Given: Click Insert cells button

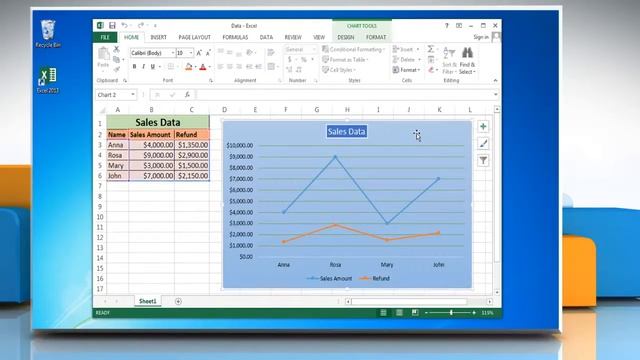Looking at the screenshot, I should [406, 49].
